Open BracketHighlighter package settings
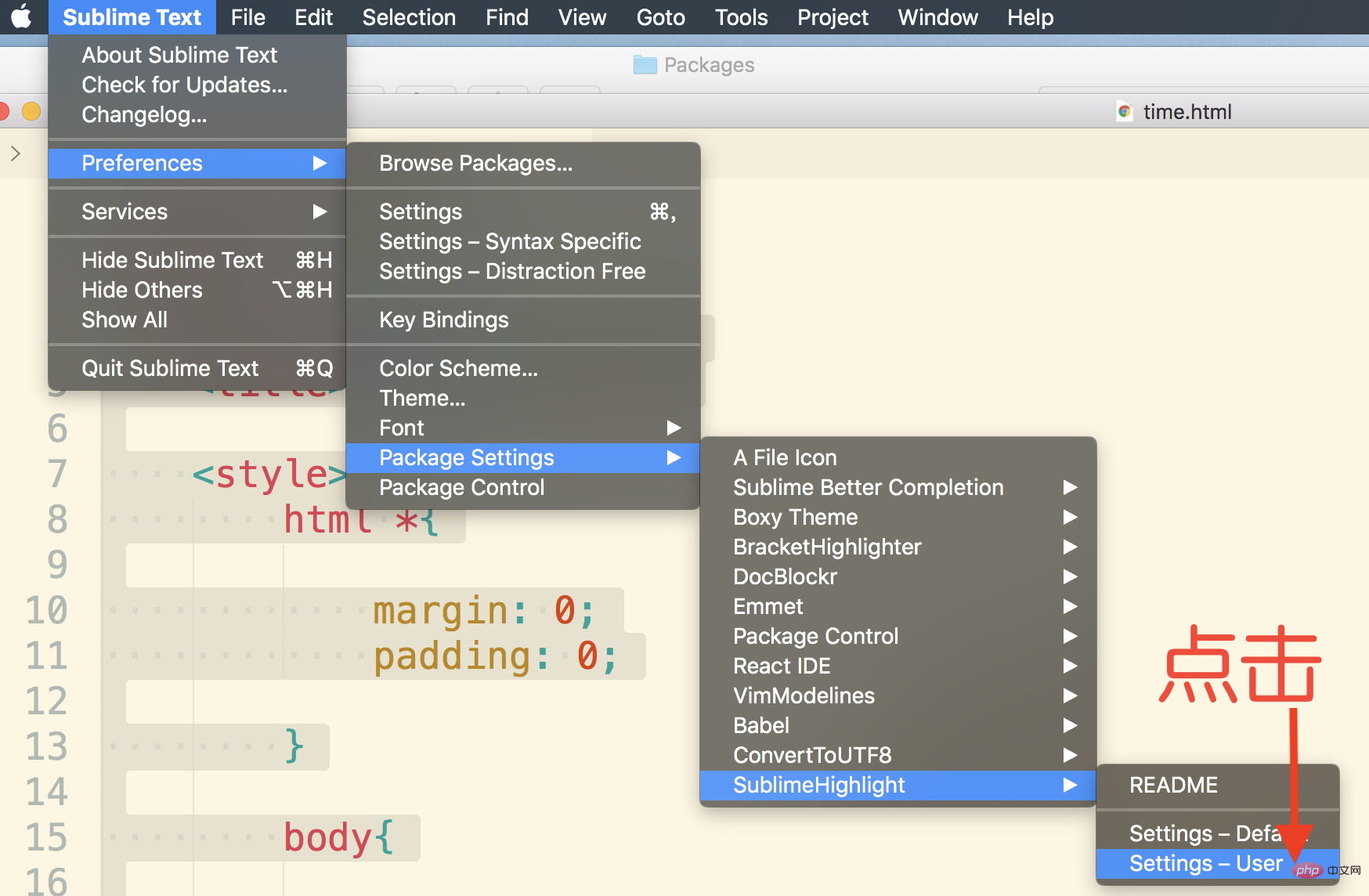 898,547
